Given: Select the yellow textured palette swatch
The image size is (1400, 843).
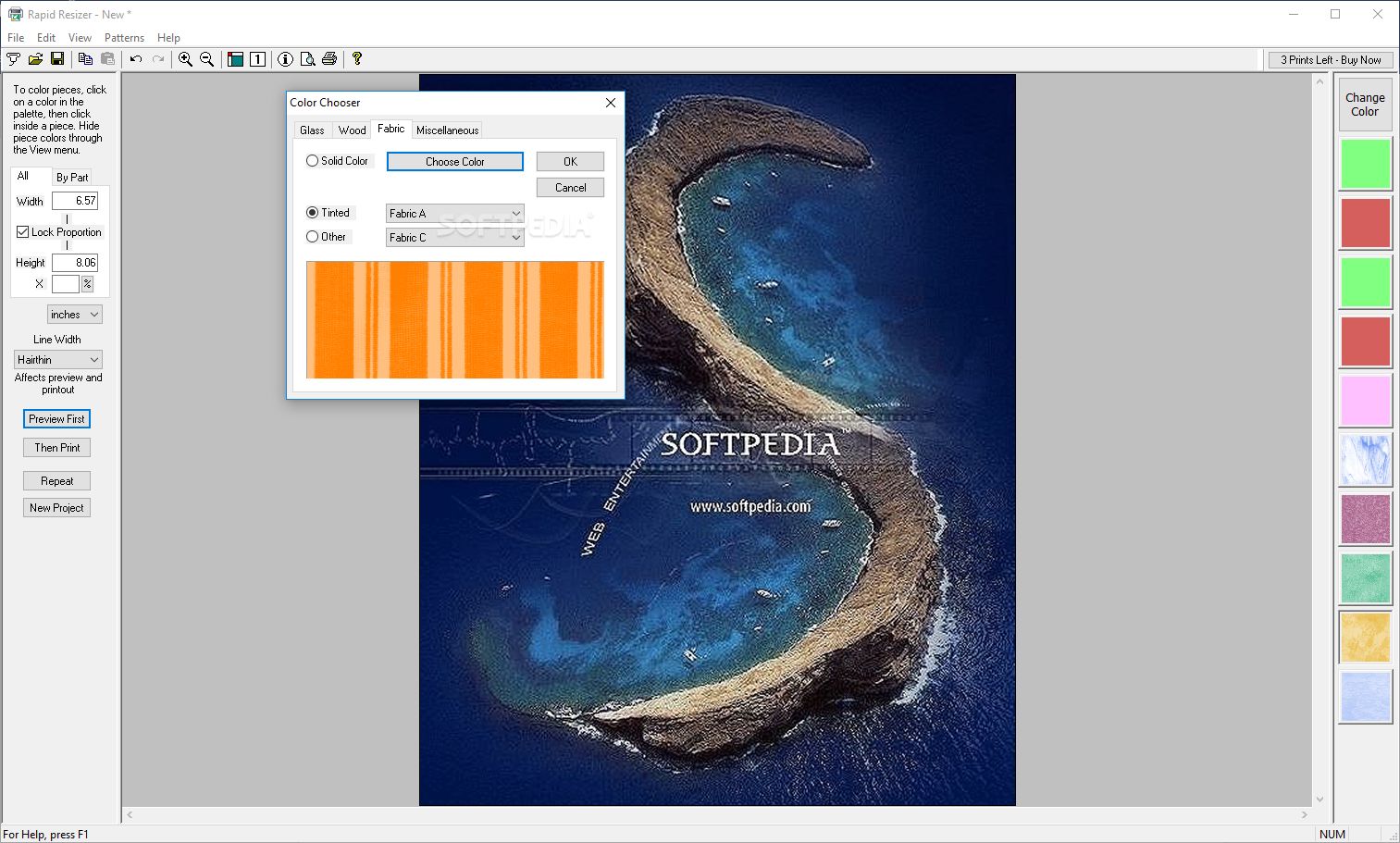Looking at the screenshot, I should 1365,638.
